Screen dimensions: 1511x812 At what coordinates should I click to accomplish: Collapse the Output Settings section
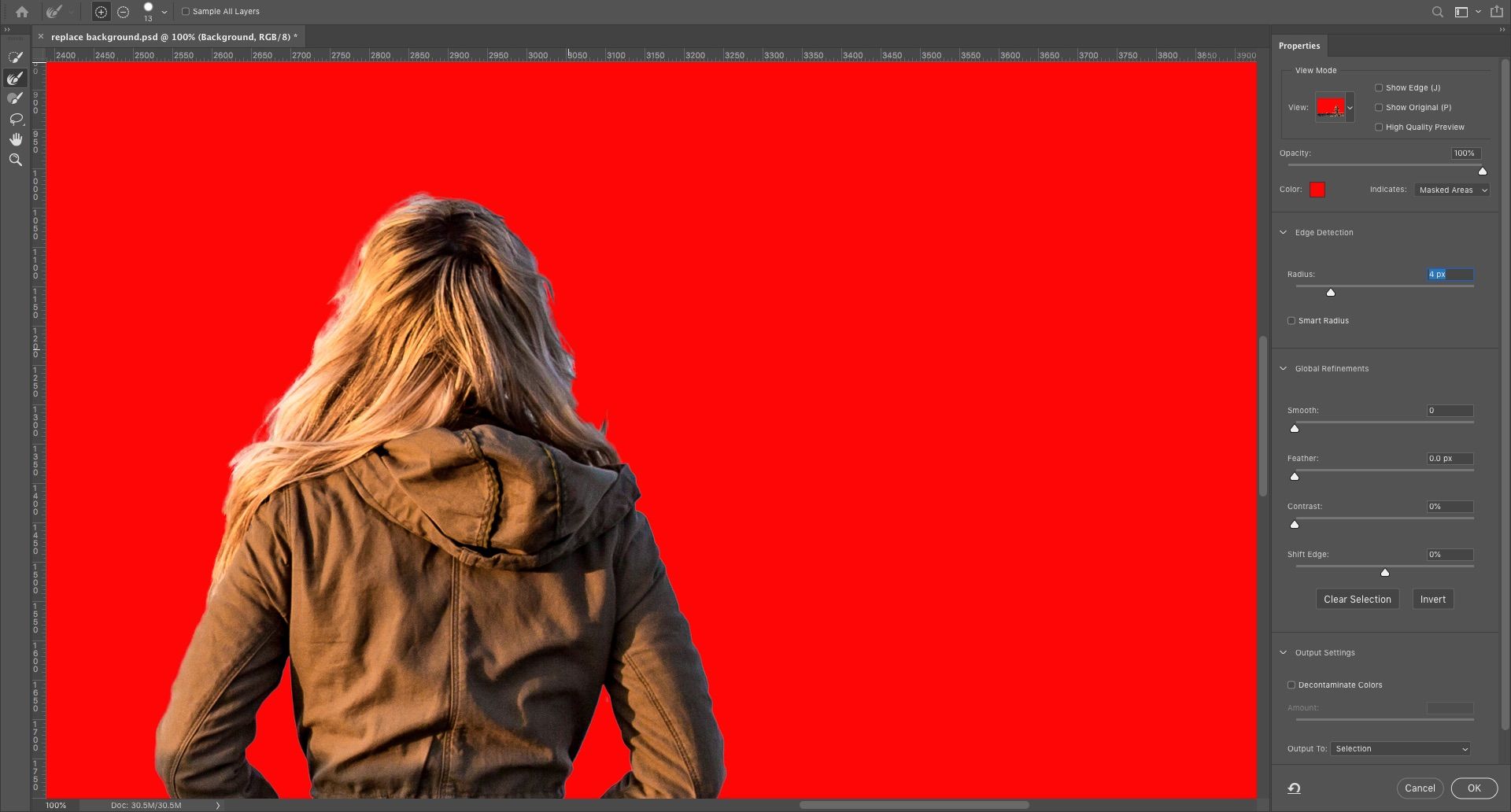tap(1284, 653)
